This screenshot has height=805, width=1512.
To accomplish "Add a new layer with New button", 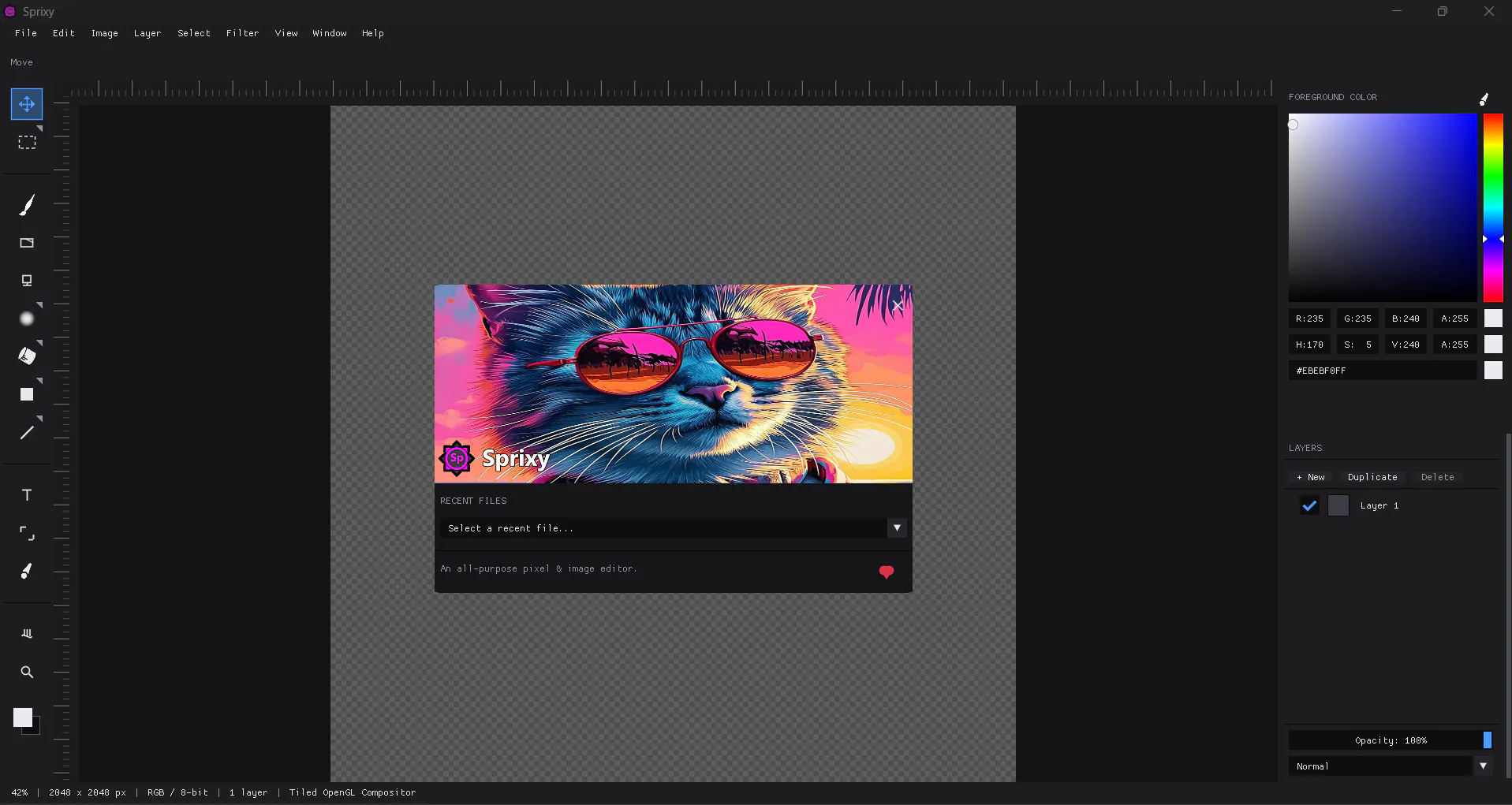I will point(1311,477).
